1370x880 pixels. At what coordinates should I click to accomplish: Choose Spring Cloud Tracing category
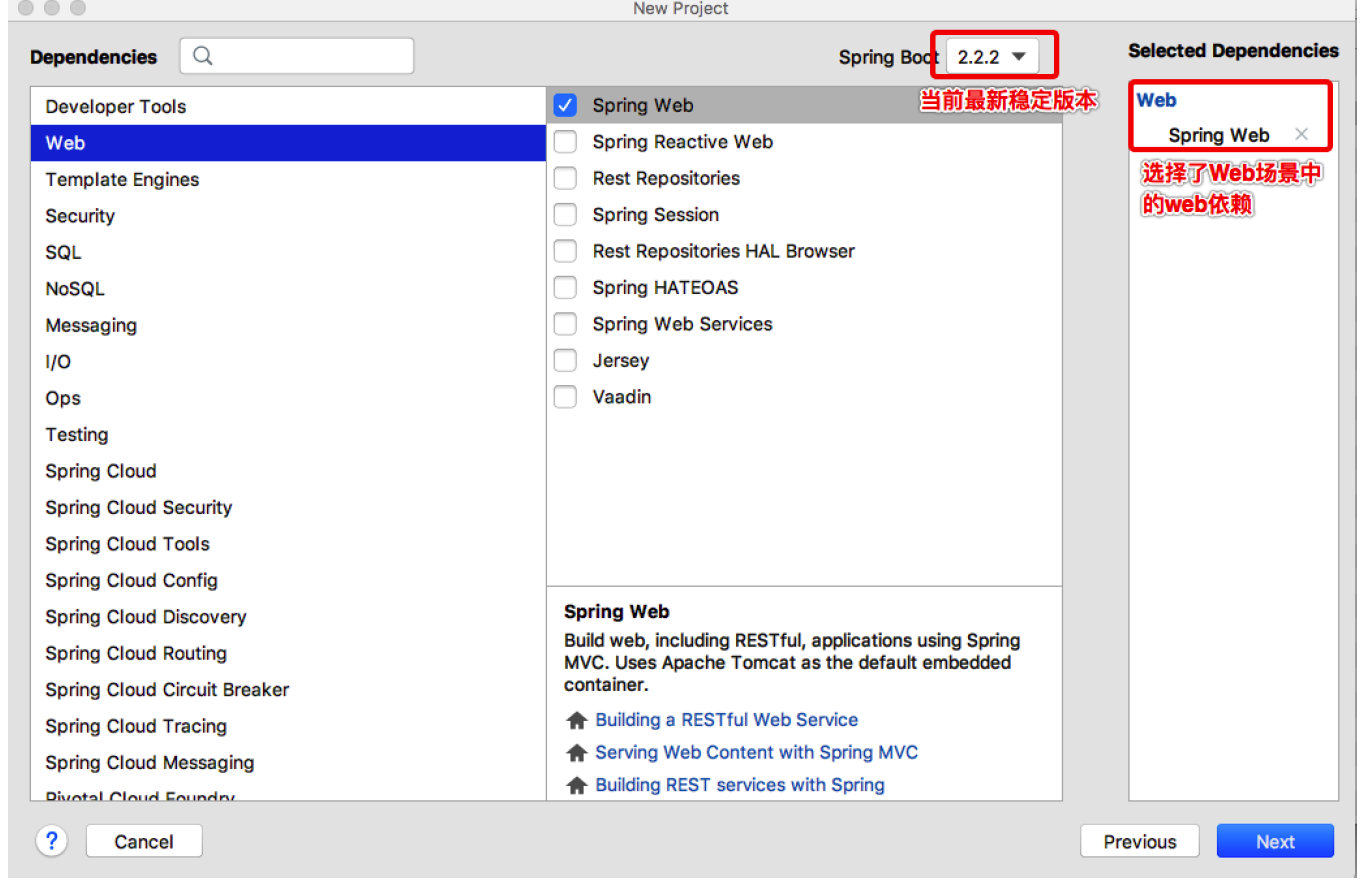[x=288, y=727]
